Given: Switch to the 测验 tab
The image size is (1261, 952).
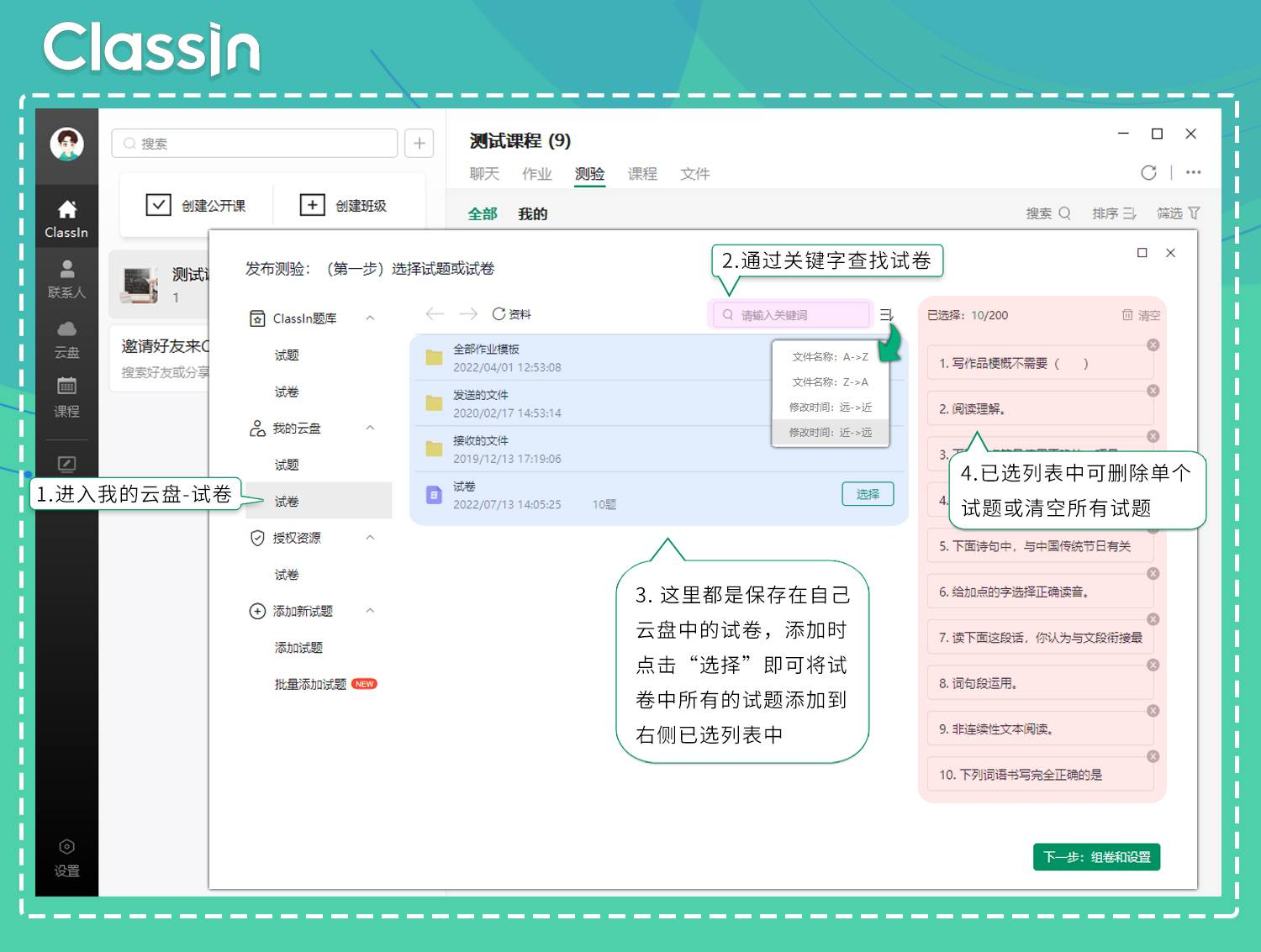Looking at the screenshot, I should click(x=589, y=173).
